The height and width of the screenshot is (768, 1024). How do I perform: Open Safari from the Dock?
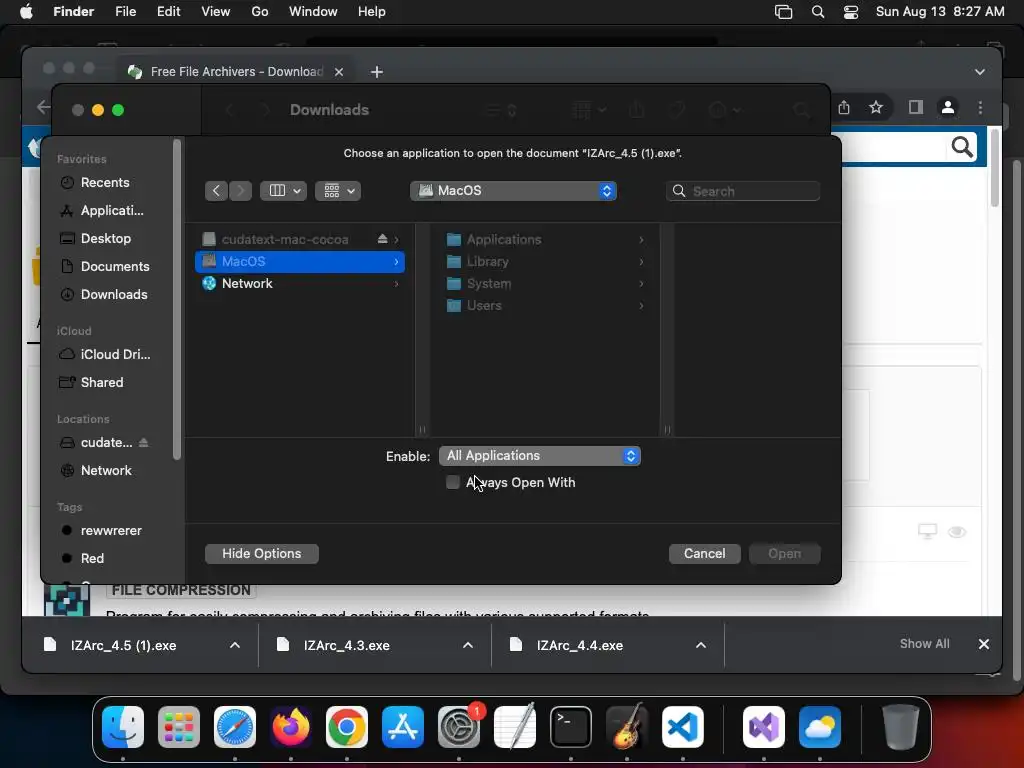click(235, 727)
